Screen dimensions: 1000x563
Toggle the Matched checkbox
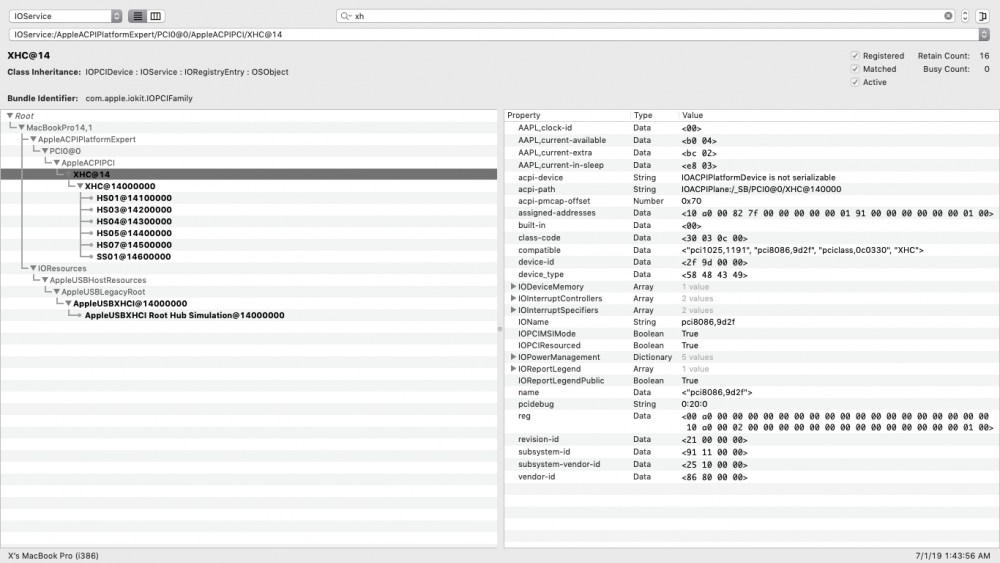coord(855,69)
